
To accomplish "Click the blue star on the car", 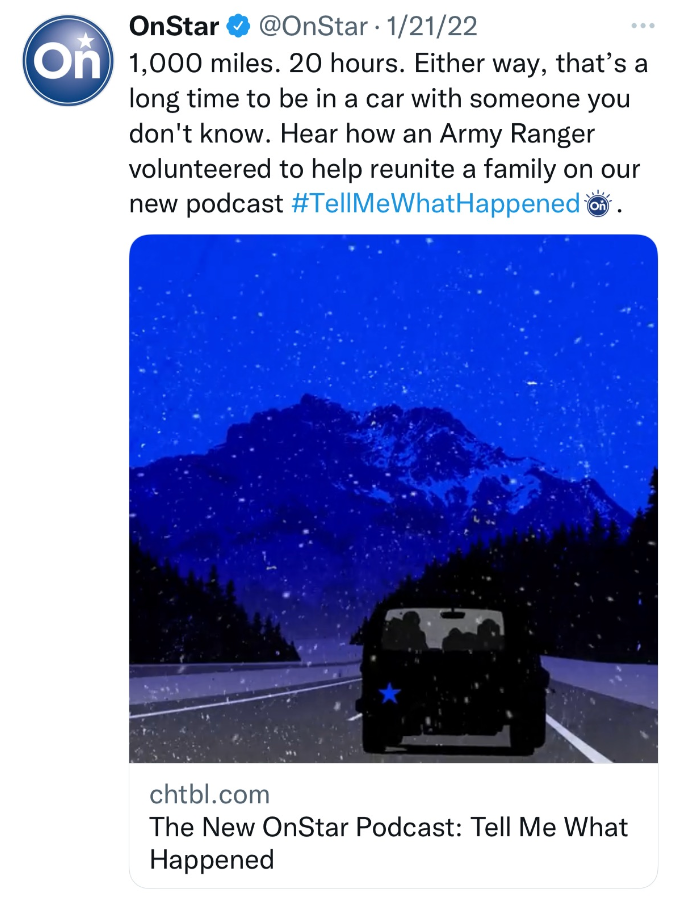I will click(389, 692).
